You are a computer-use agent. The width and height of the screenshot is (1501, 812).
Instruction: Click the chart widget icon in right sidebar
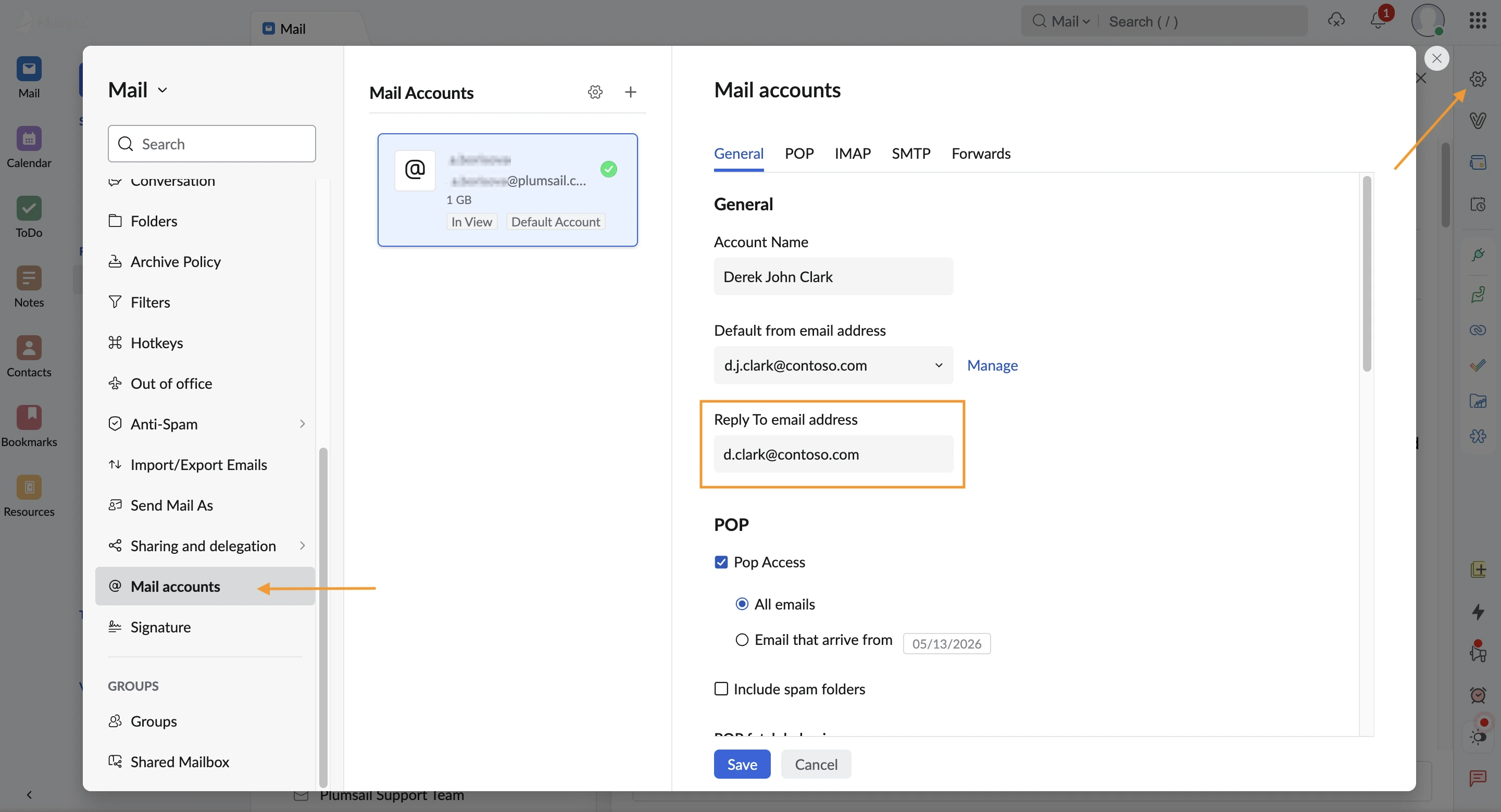(1478, 401)
